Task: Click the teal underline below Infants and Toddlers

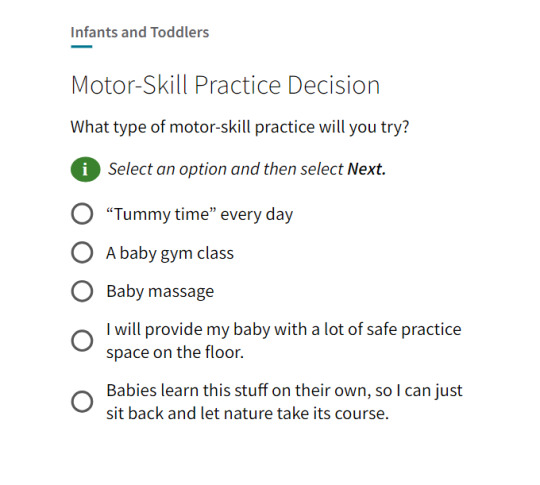Action: [x=82, y=47]
